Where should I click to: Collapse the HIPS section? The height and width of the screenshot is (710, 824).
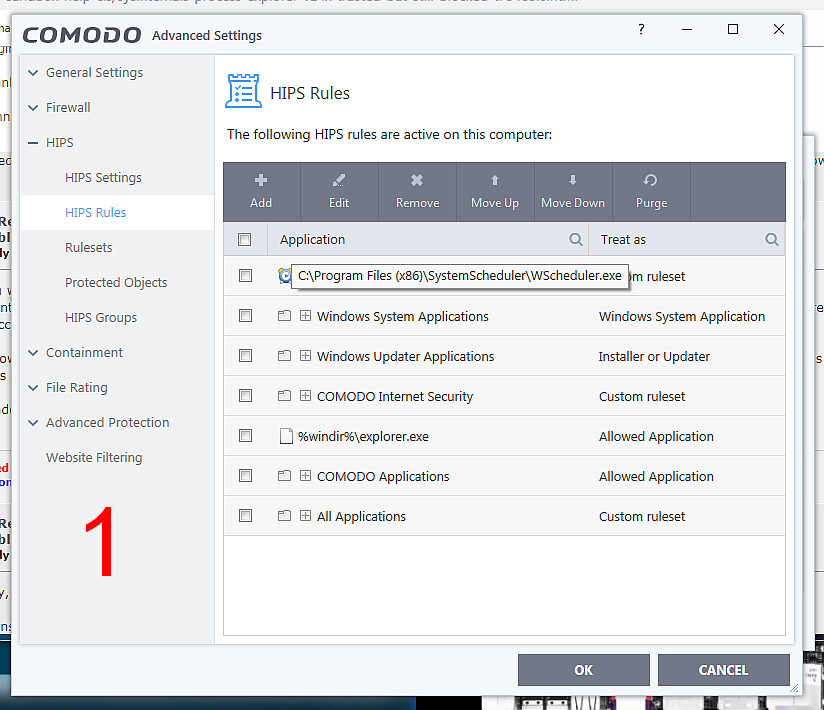pyautogui.click(x=33, y=143)
